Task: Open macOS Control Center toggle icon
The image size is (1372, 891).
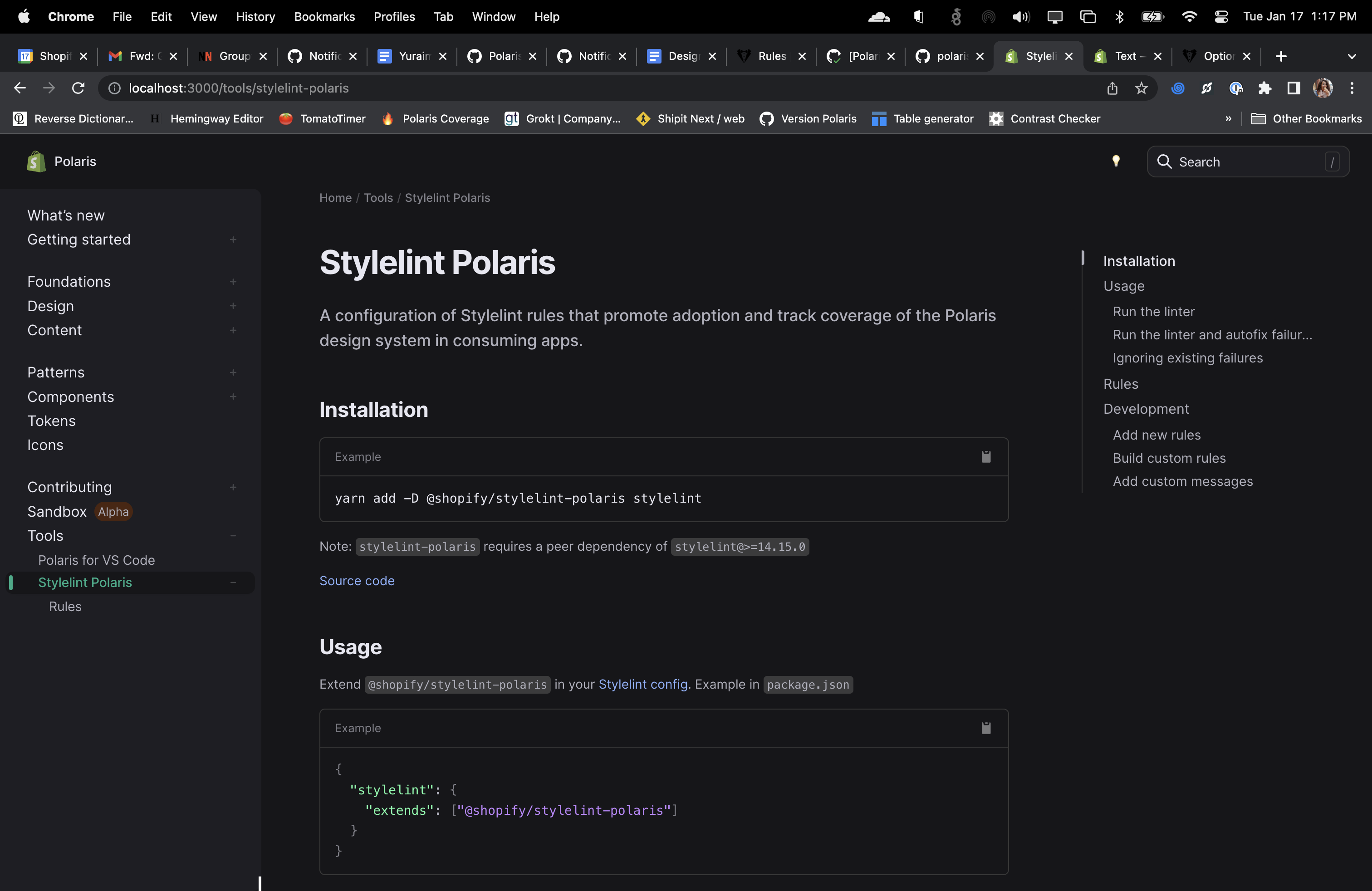Action: point(1221,17)
